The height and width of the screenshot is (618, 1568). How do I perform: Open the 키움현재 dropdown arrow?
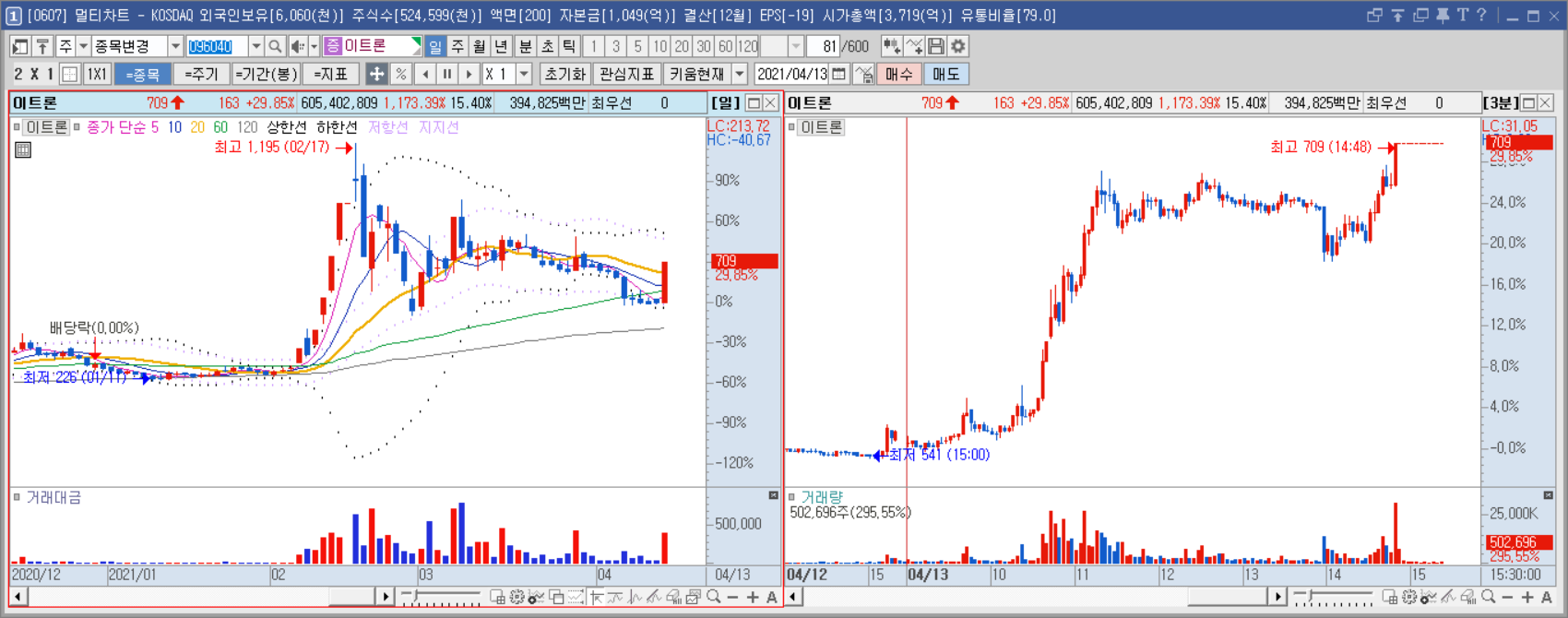pyautogui.click(x=740, y=74)
